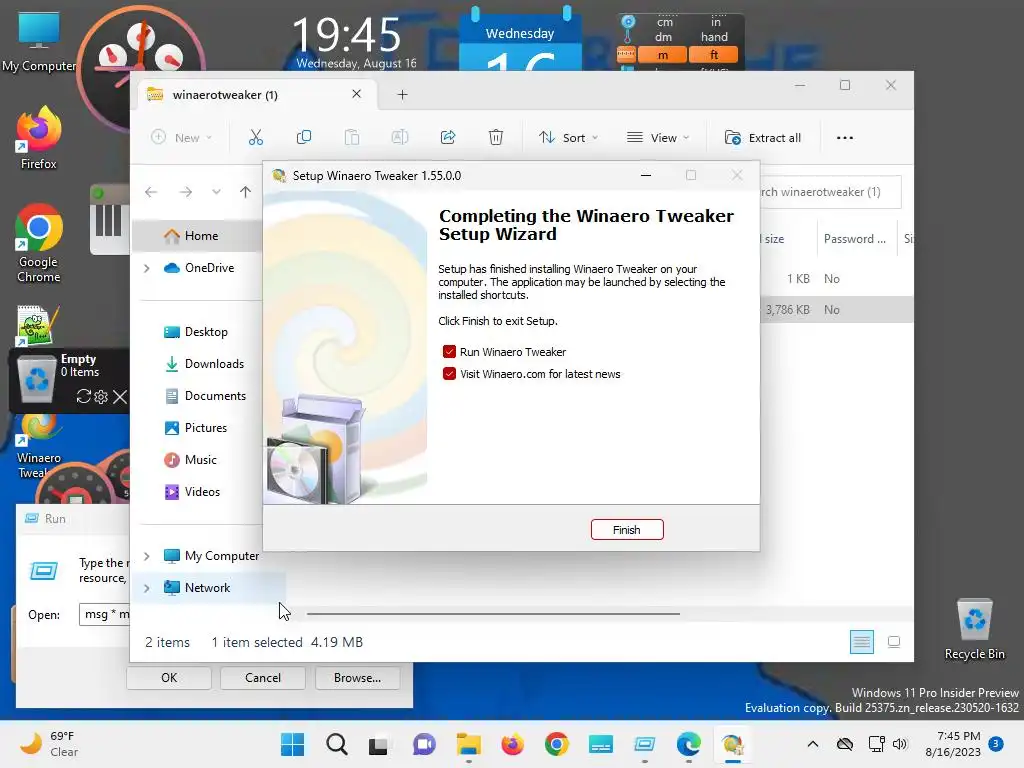The image size is (1024, 768).
Task: Show hidden tray icons chevron
Action: (812, 744)
